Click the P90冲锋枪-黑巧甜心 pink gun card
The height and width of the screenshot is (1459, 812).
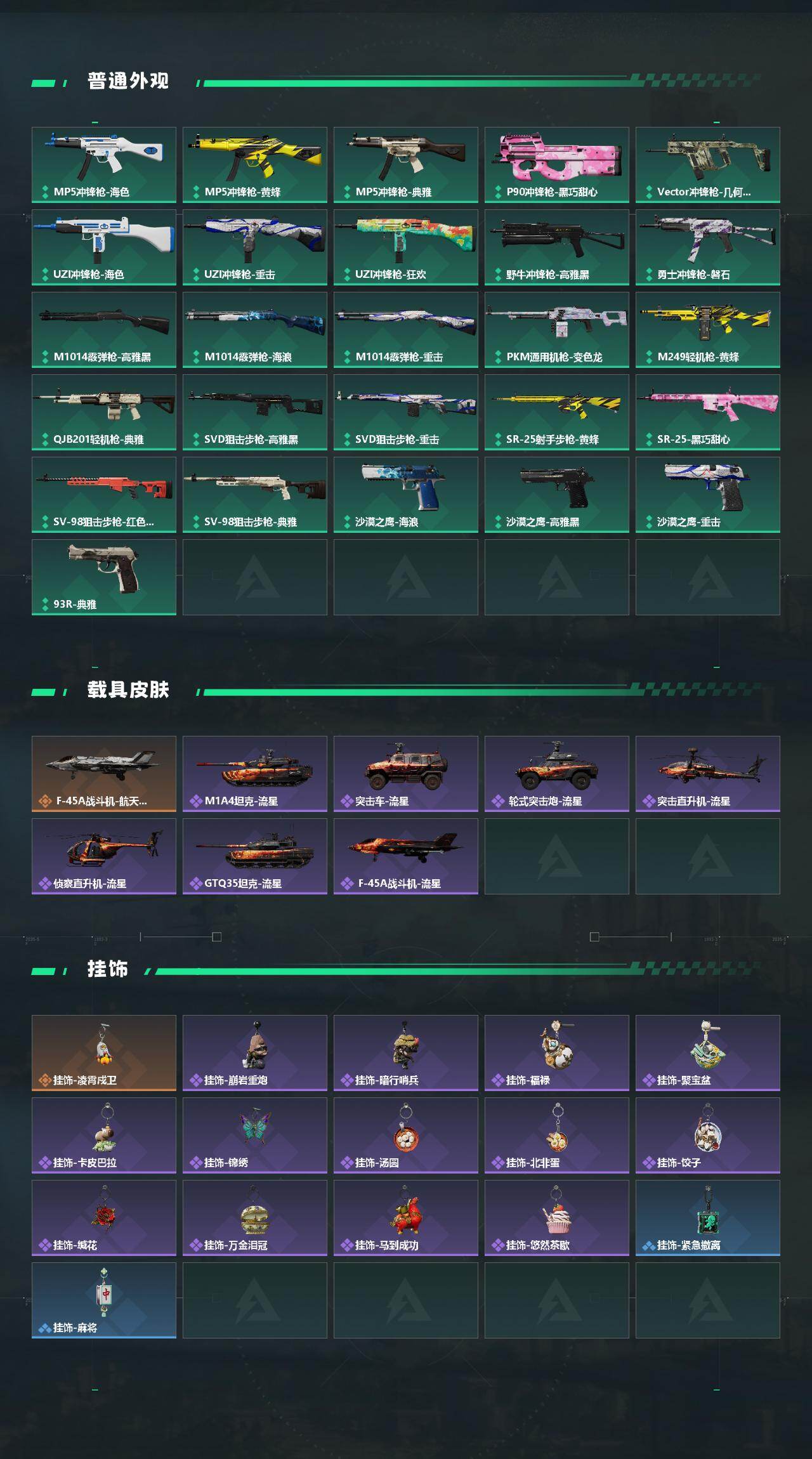(x=557, y=165)
